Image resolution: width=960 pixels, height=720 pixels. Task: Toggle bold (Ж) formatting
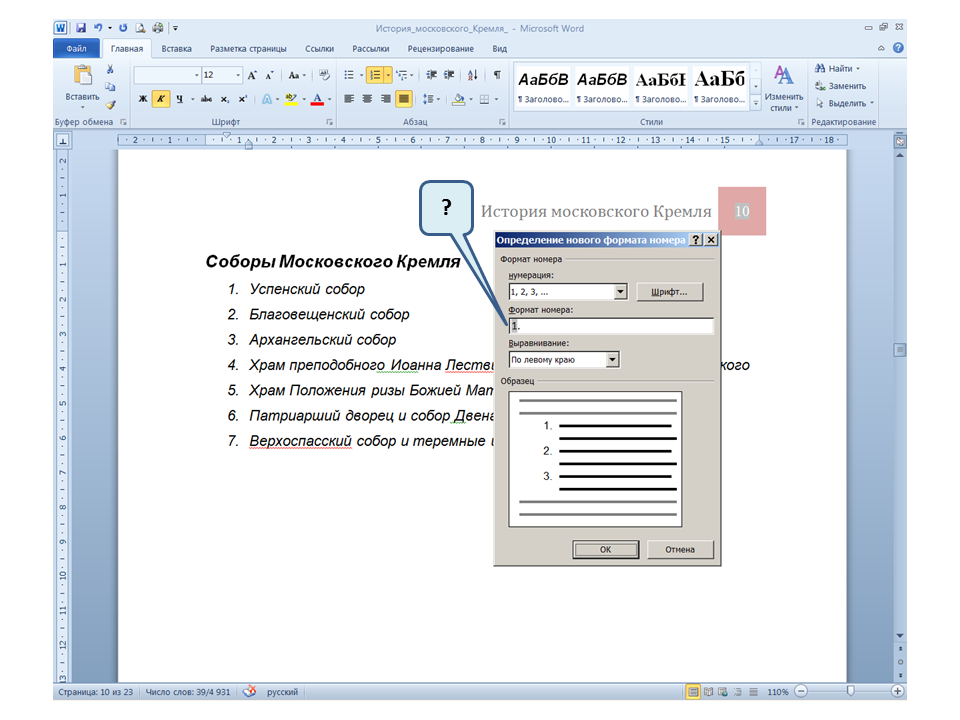pos(142,99)
